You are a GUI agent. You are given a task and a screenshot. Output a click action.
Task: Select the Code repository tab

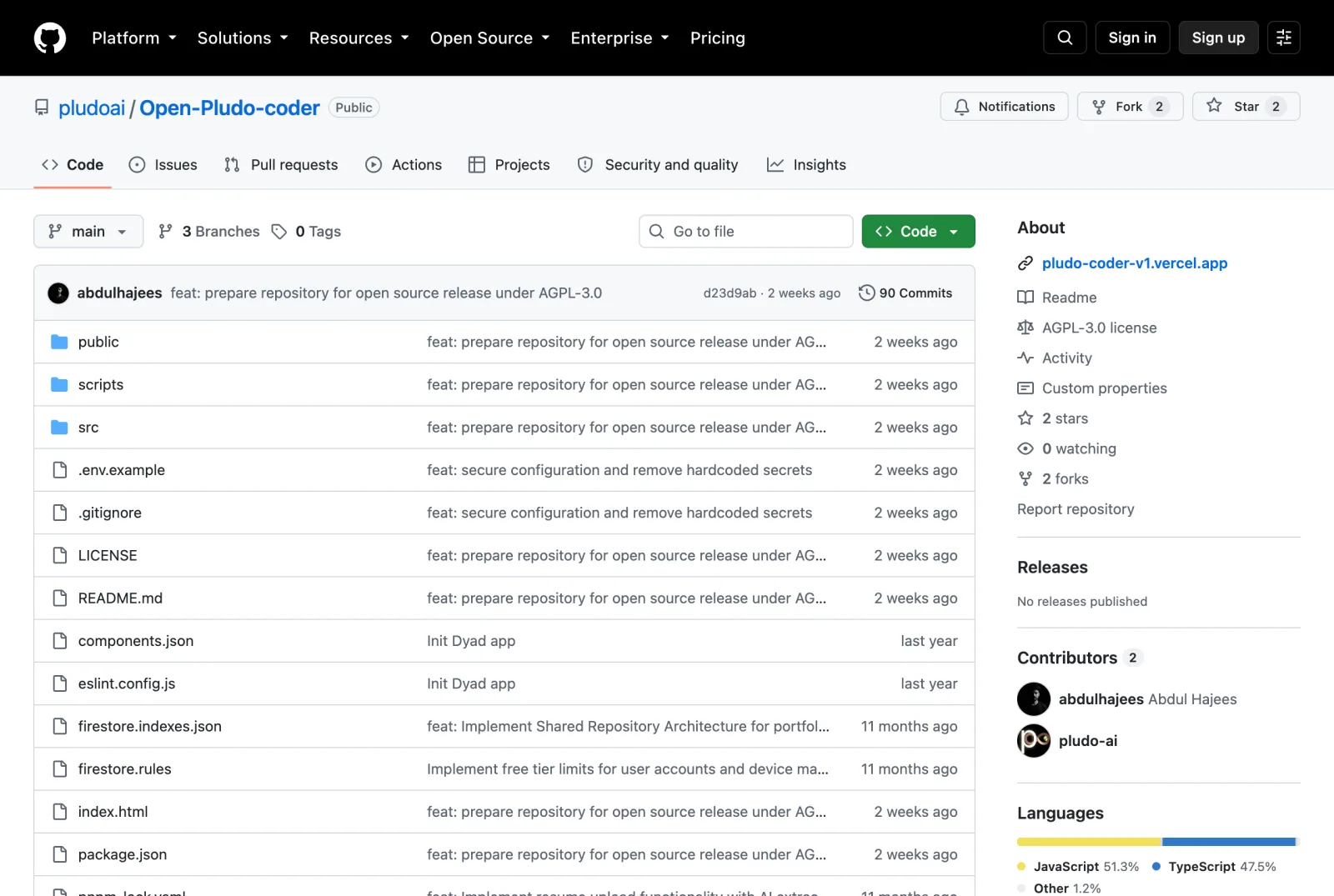(73, 165)
